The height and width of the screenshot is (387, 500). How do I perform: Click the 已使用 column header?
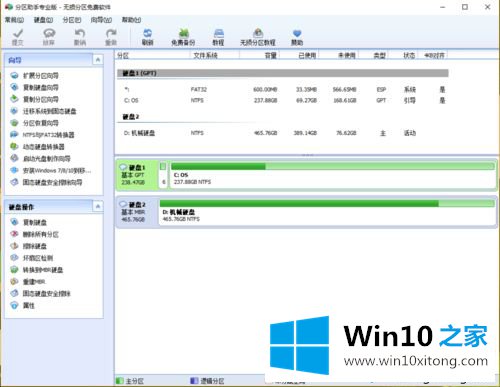(x=299, y=55)
